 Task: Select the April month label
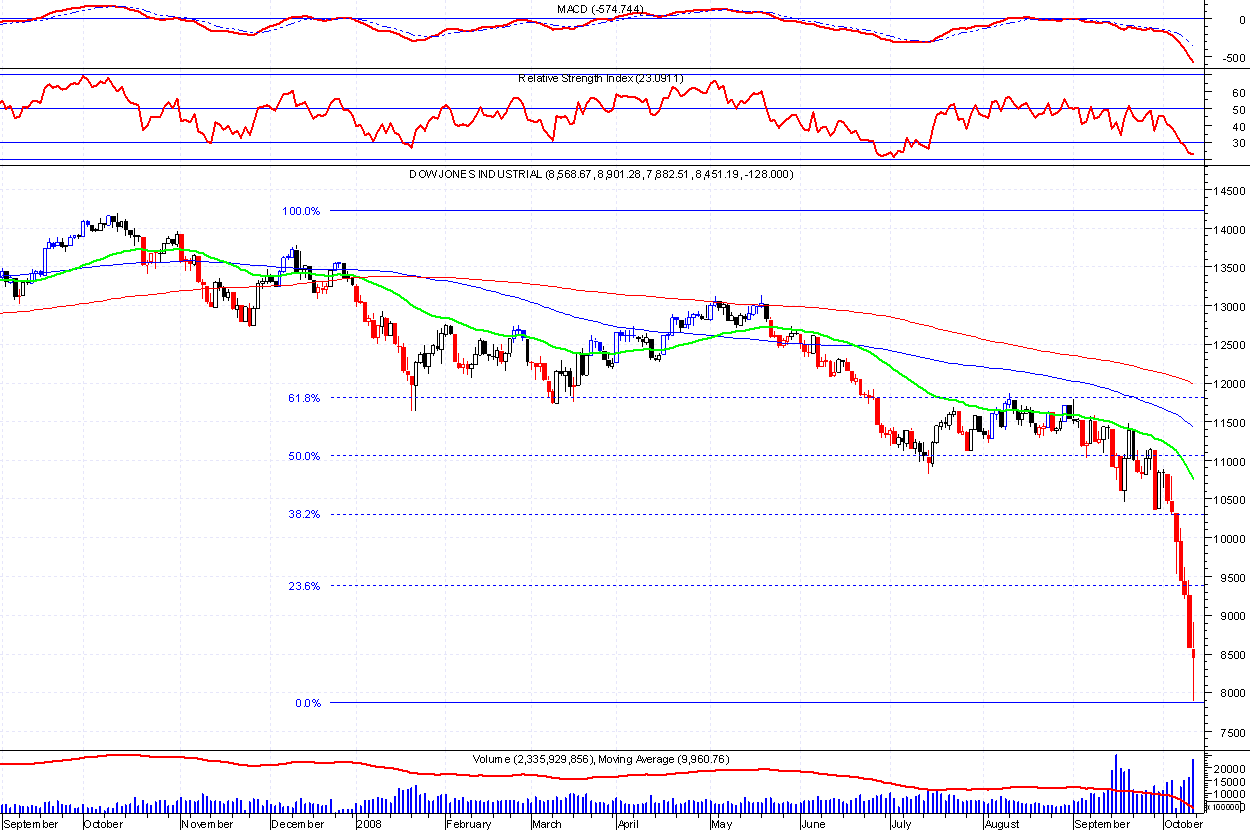coord(627,824)
